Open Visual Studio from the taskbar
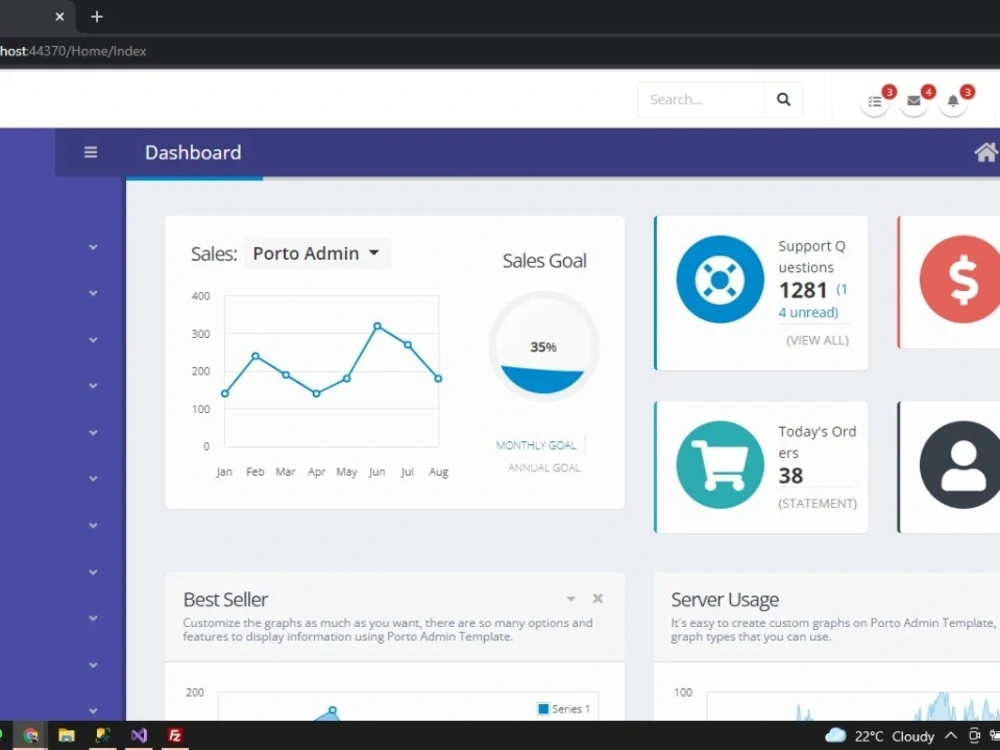Viewport: 1000px width, 750px height. 138,736
